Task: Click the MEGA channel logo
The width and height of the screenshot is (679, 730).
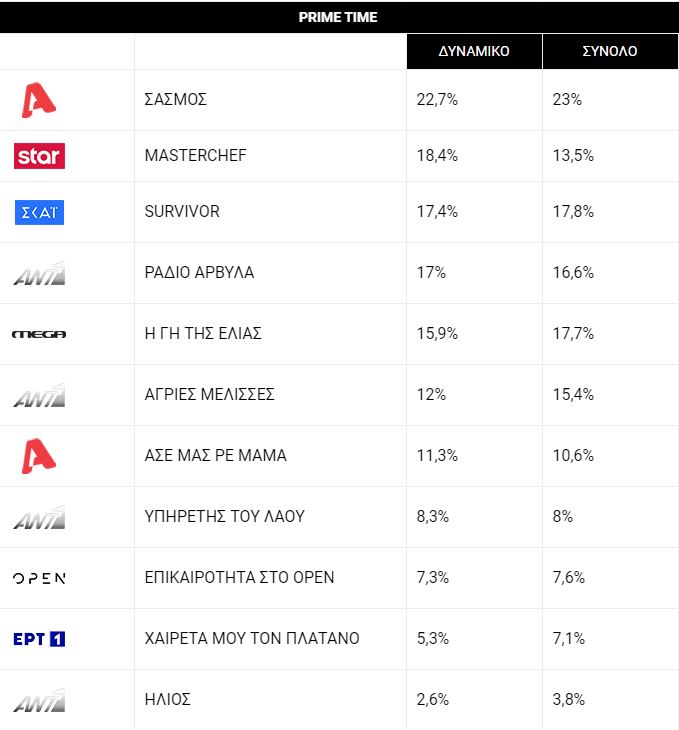Action: 39,334
